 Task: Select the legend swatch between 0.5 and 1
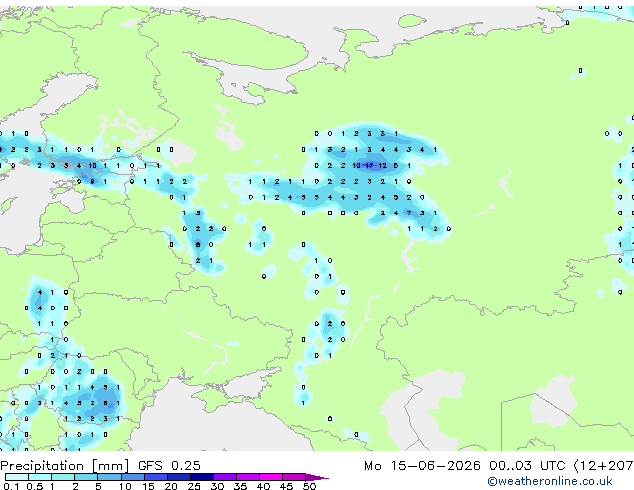[40, 477]
